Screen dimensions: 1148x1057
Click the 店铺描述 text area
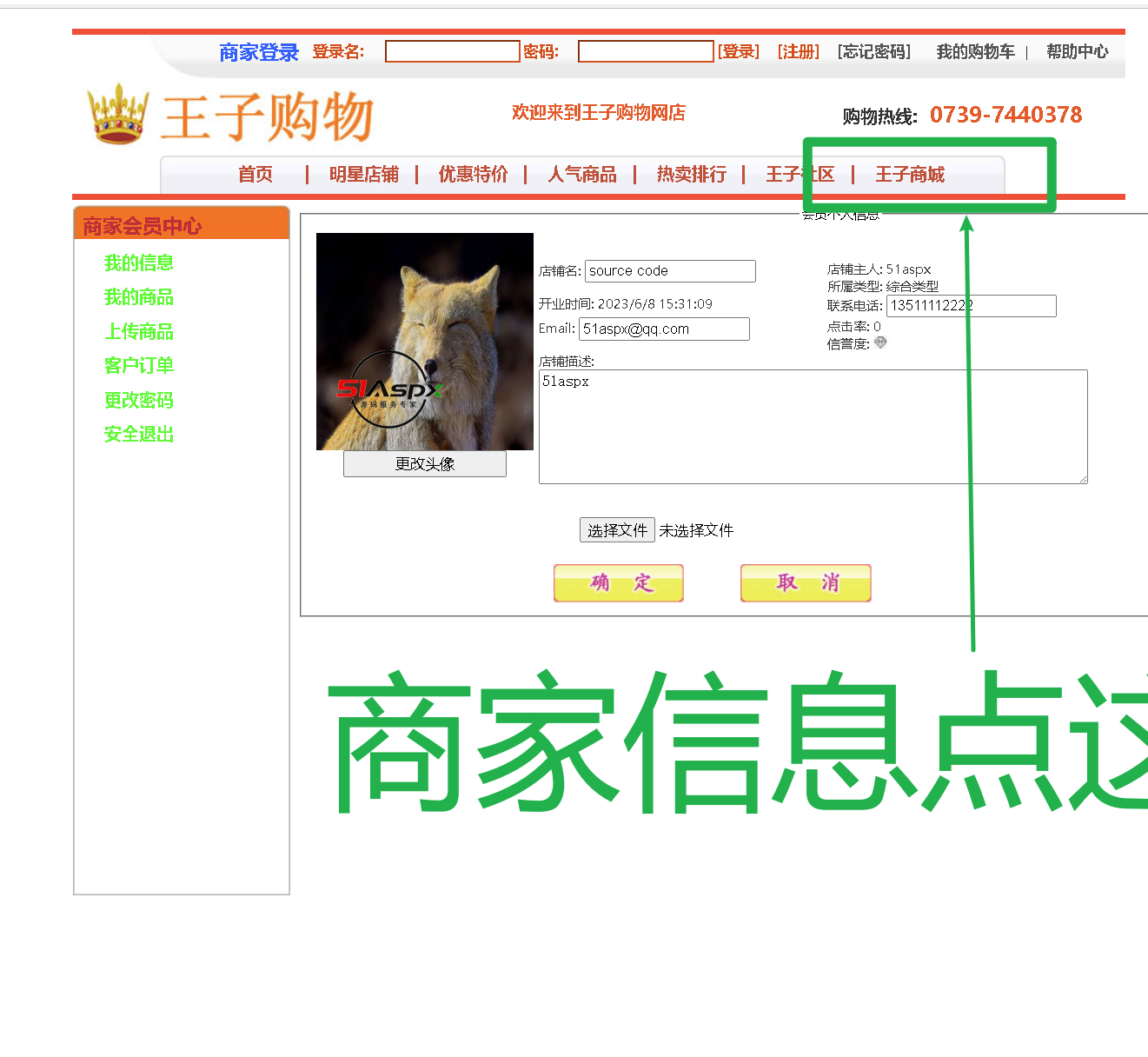pos(813,427)
